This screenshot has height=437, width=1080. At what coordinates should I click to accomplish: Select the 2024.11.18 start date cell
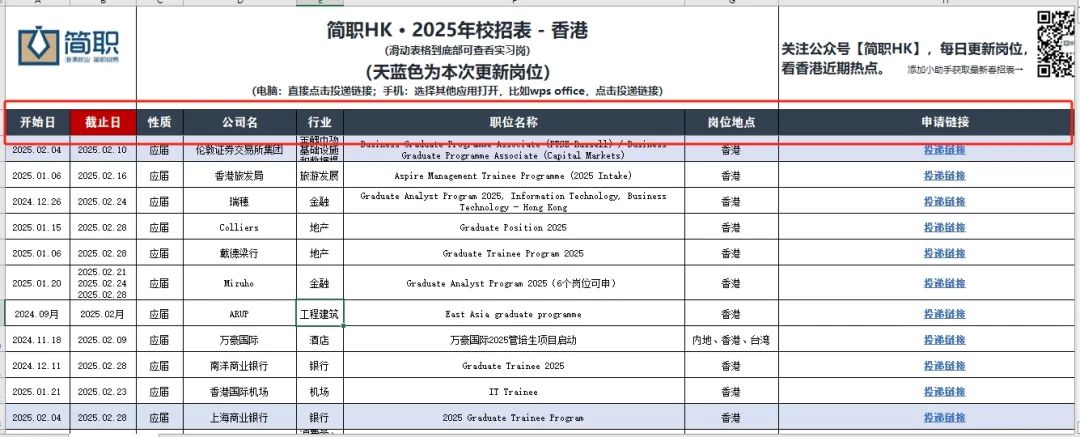(x=37, y=340)
